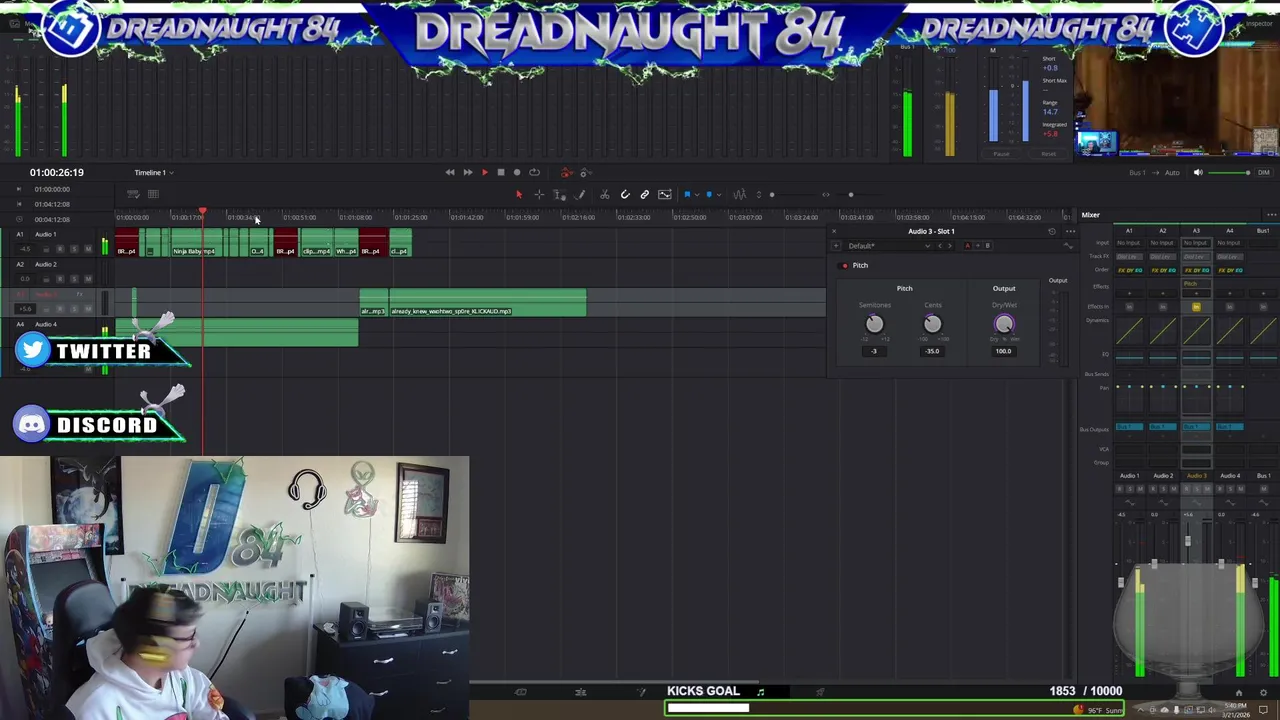Image resolution: width=1280 pixels, height=720 pixels.
Task: Go to the next preset arrow
Action: (950, 246)
